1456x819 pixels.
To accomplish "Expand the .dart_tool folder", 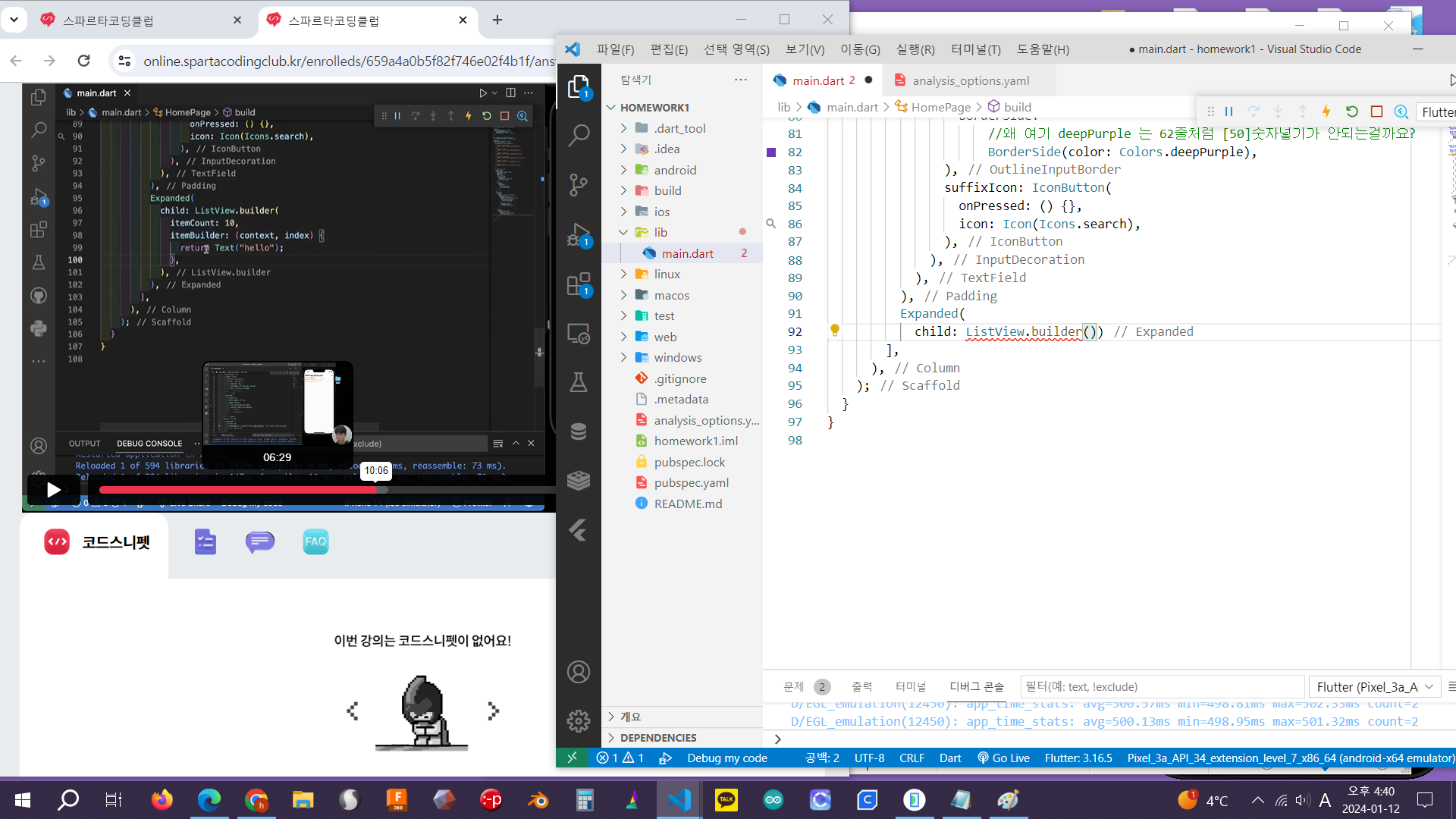I will [x=623, y=128].
